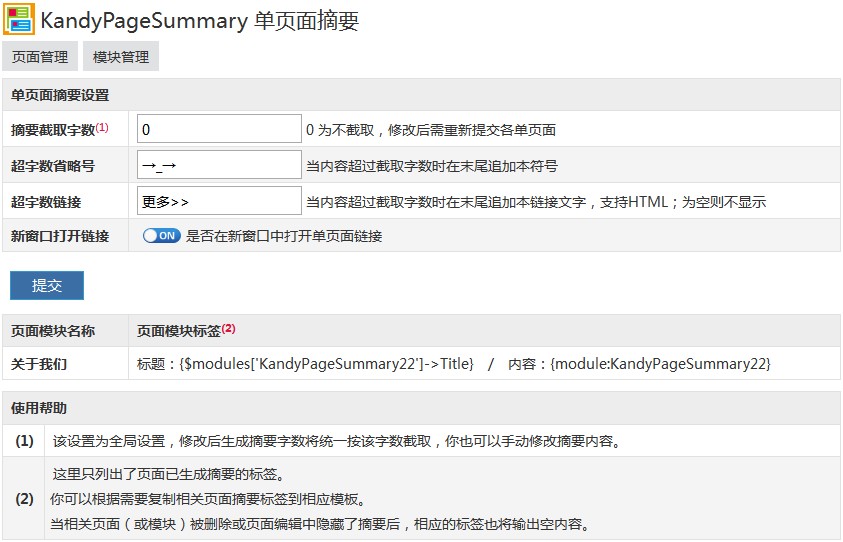Toggle the 新窗口打开链接 ON switch
The width and height of the screenshot is (843, 542).
click(162, 237)
